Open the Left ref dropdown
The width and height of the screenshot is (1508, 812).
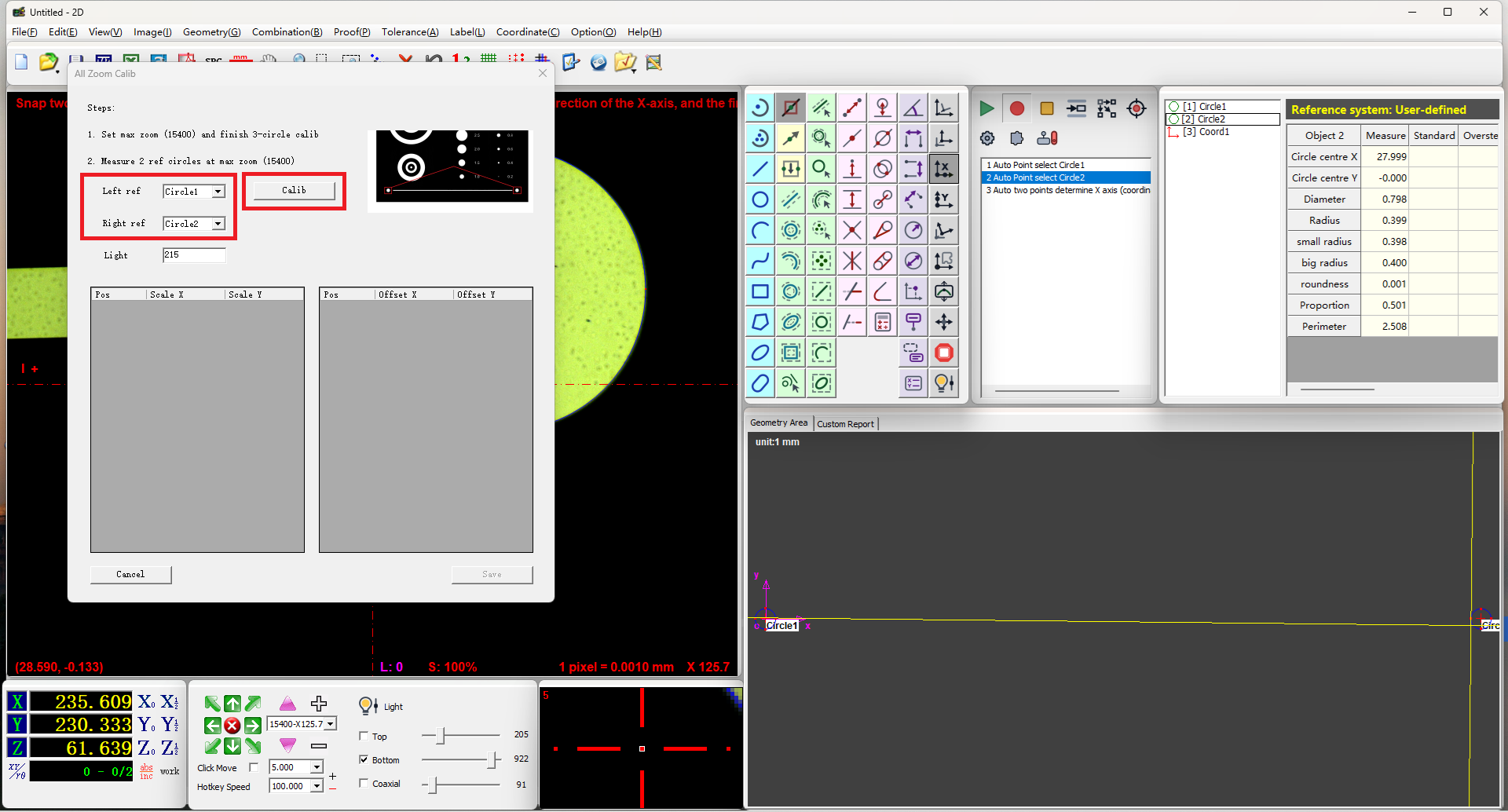218,192
